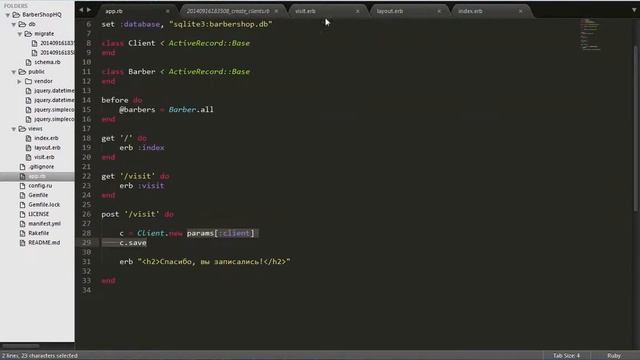640x360 pixels.
Task: Close the visit.erb tab
Action: [x=358, y=11]
